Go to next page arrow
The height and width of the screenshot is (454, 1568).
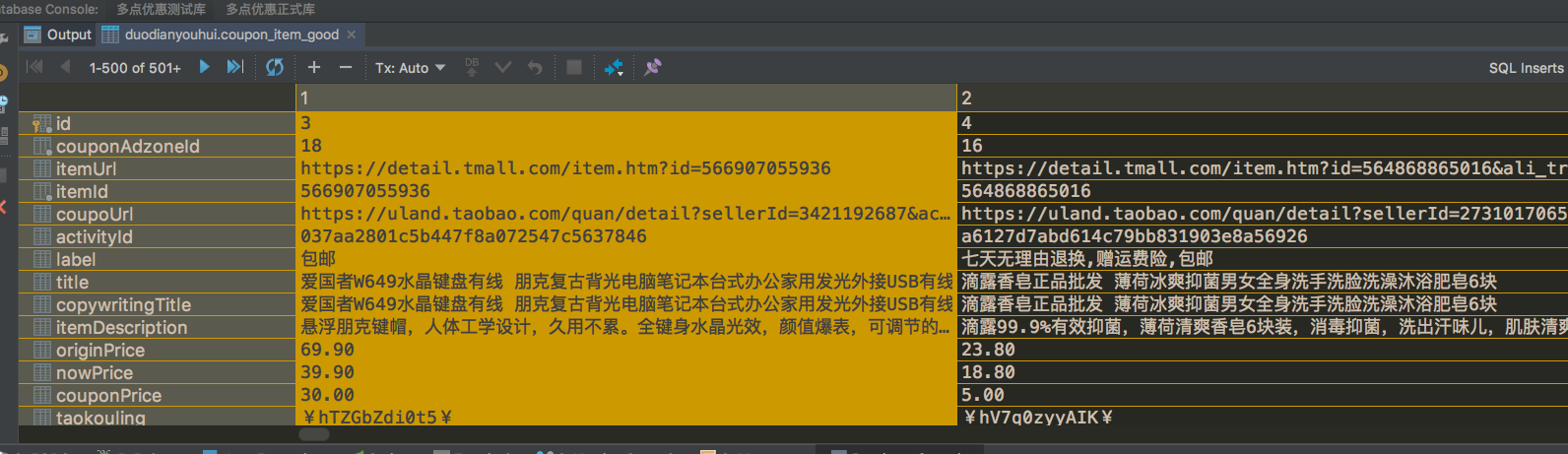click(204, 67)
